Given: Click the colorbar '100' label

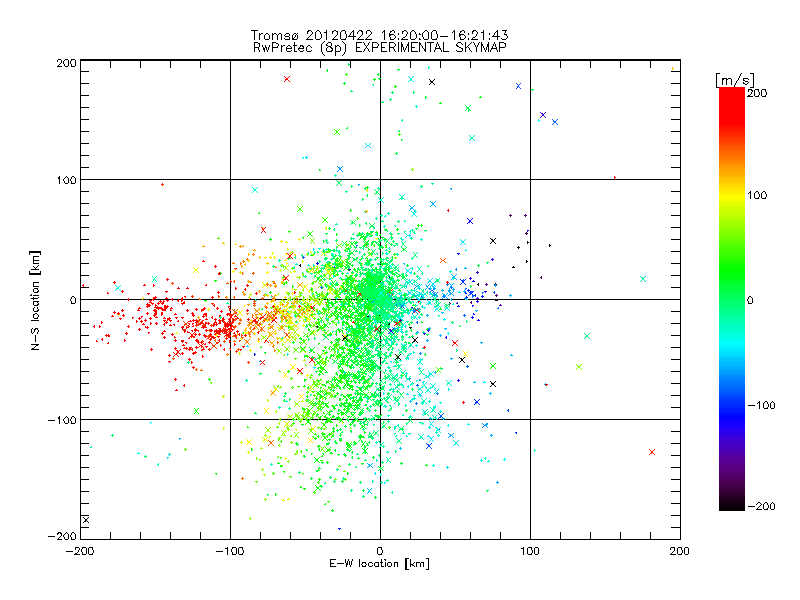Looking at the screenshot, I should pos(757,195).
